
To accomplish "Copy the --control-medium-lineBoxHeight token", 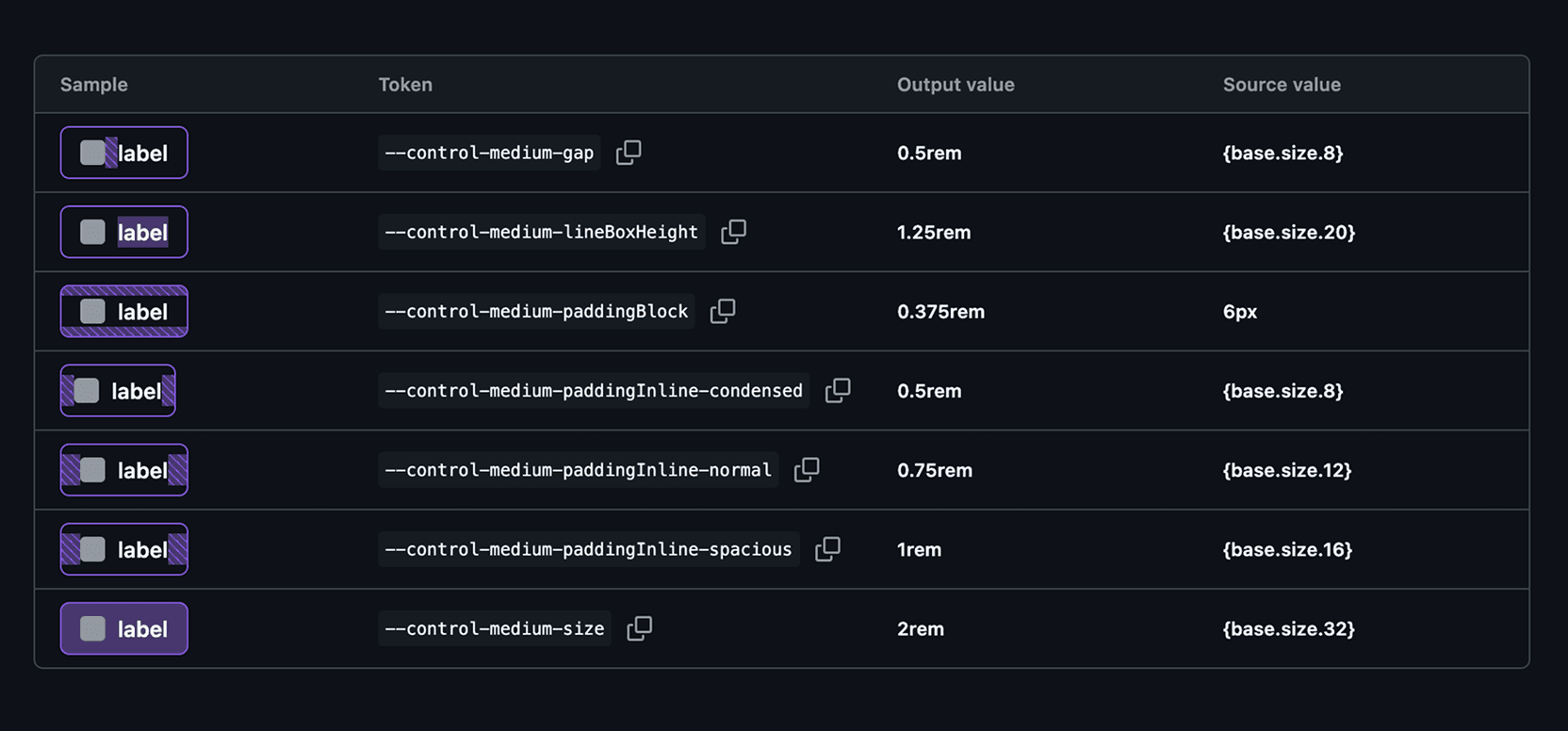I will pyautogui.click(x=733, y=232).
